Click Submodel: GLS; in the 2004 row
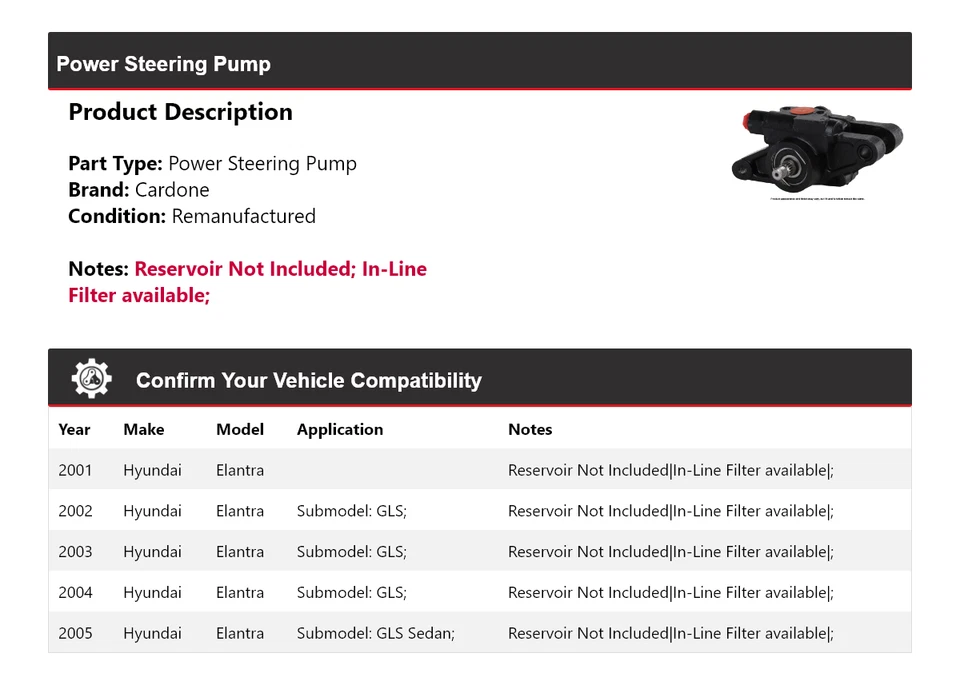 click(352, 593)
